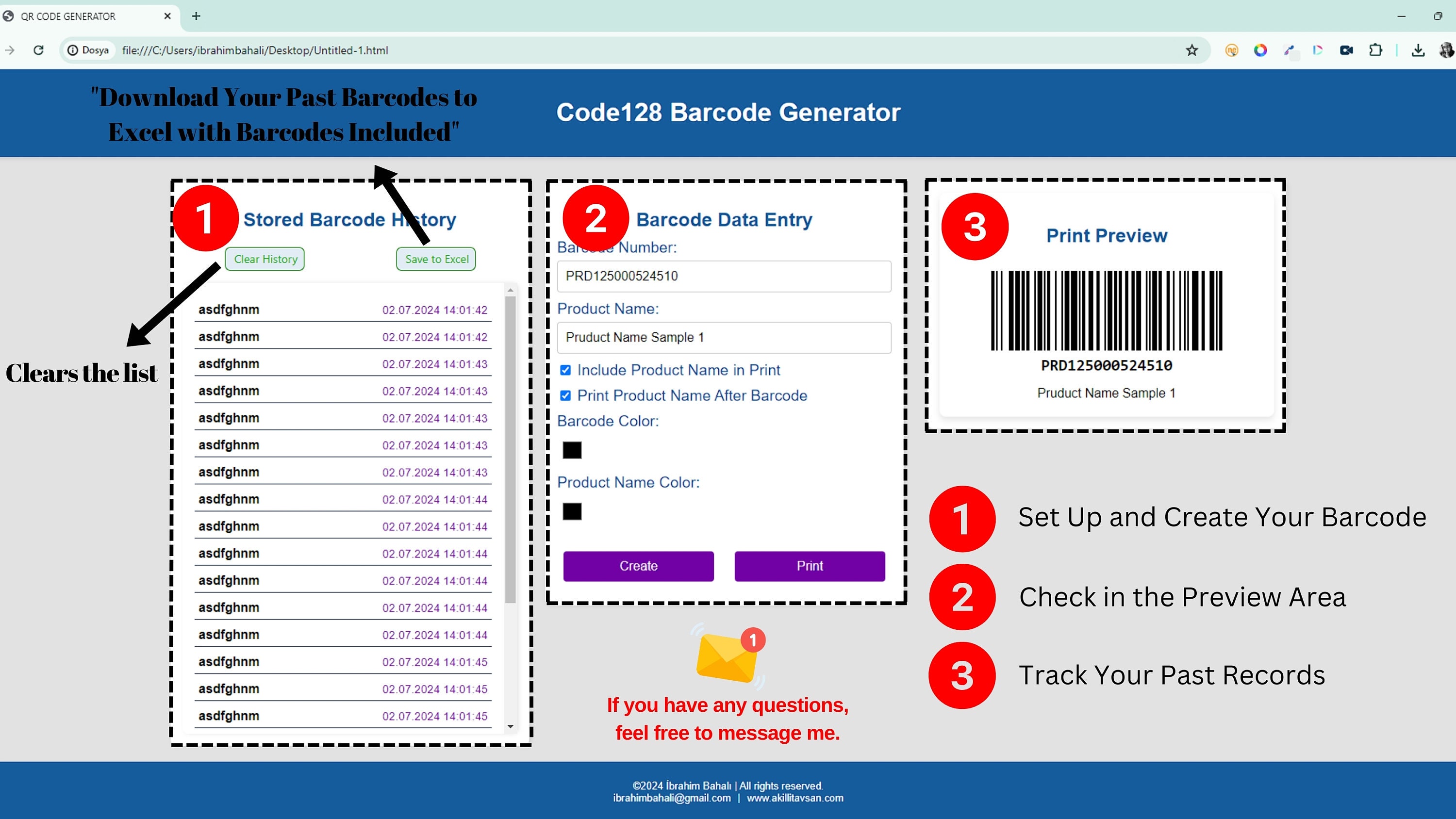Click the Dosya file info icon
The height and width of the screenshot is (819, 1456).
pos(88,50)
